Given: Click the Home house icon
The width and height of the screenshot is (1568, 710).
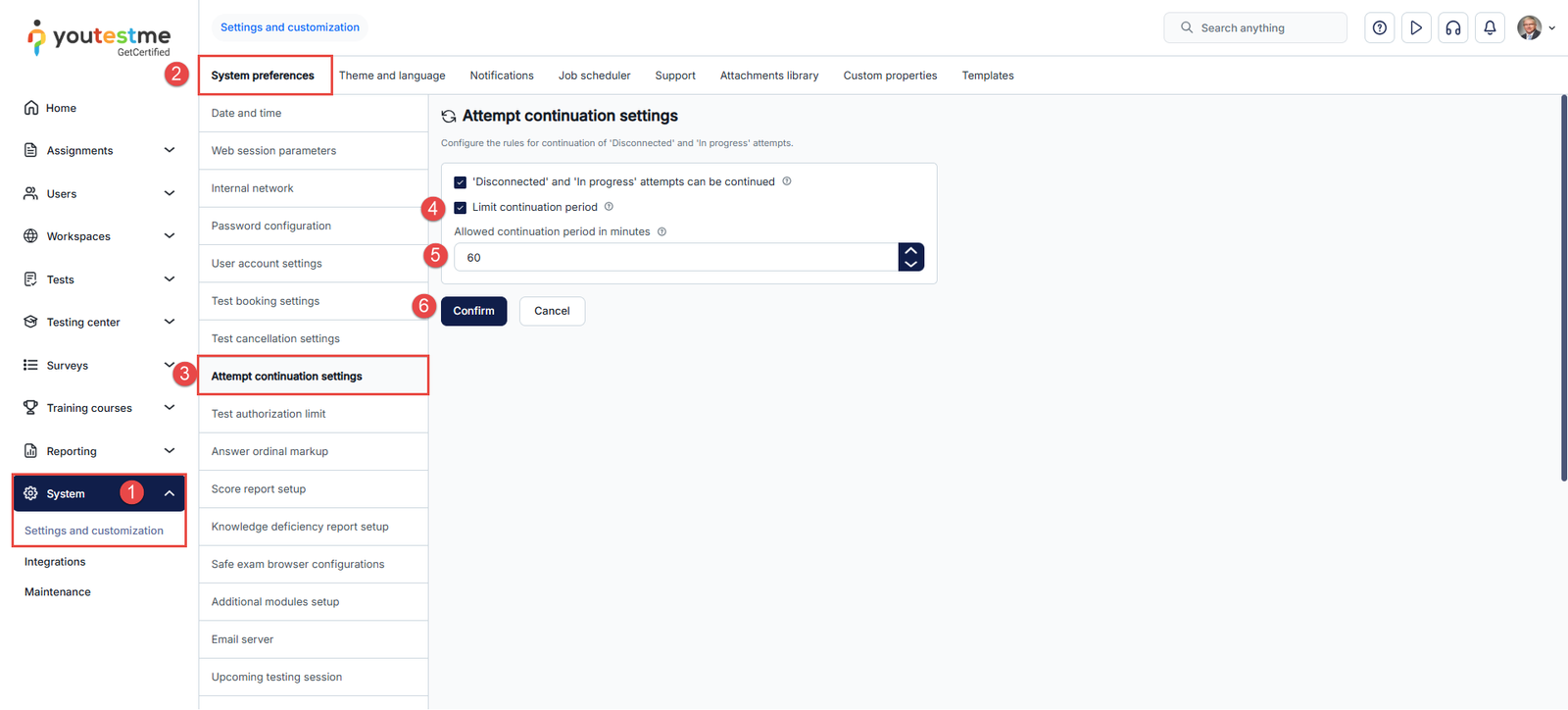Looking at the screenshot, I should coord(31,108).
